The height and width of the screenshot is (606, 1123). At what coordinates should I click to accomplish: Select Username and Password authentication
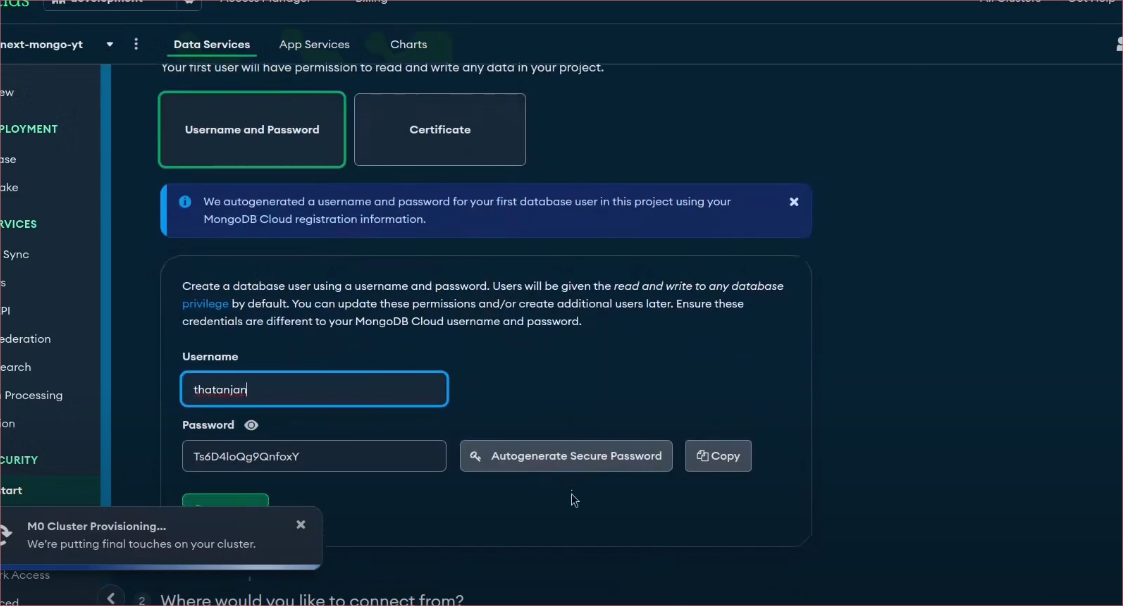click(x=252, y=130)
